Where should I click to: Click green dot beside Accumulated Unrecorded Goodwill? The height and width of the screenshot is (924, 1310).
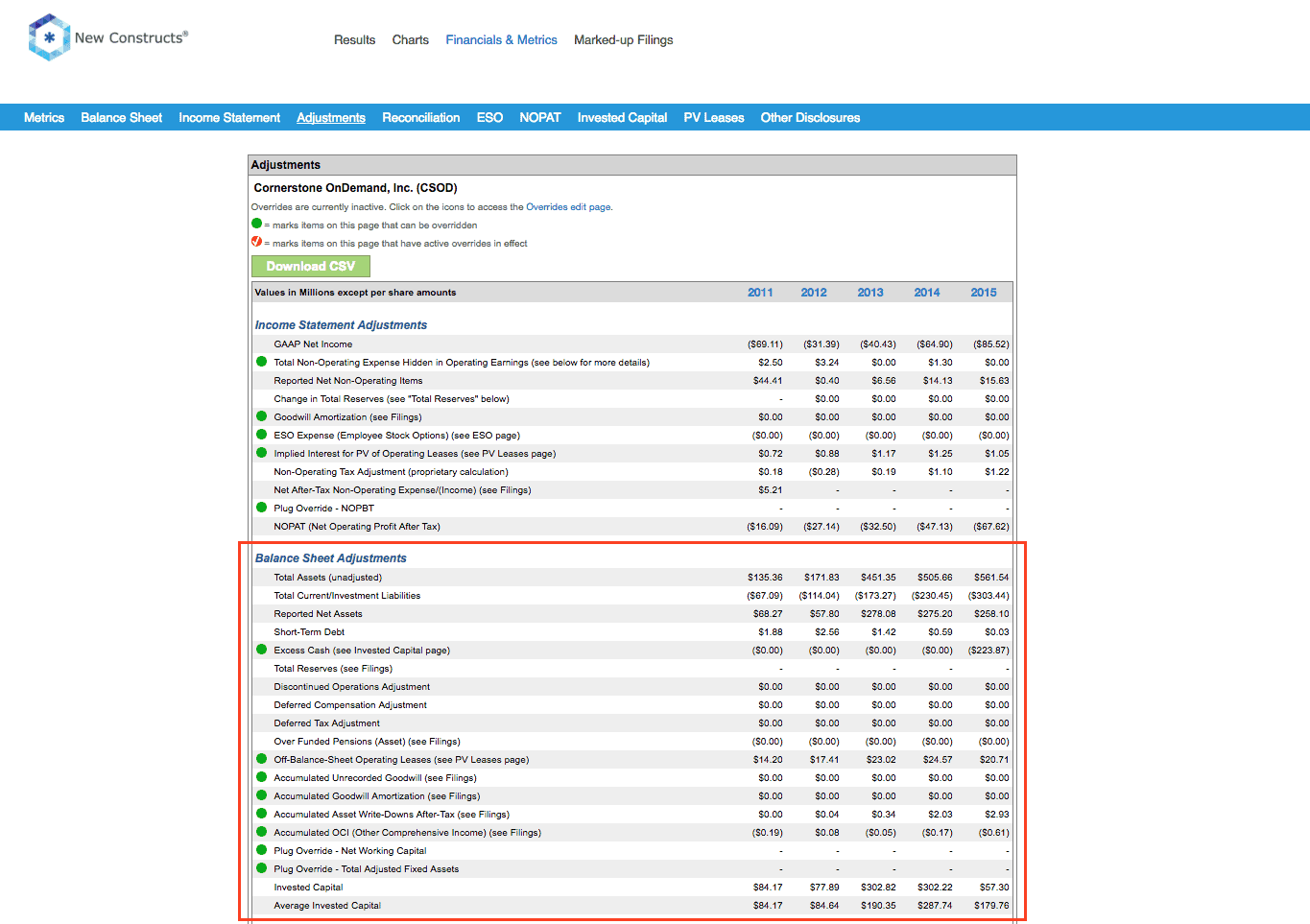[x=261, y=777]
